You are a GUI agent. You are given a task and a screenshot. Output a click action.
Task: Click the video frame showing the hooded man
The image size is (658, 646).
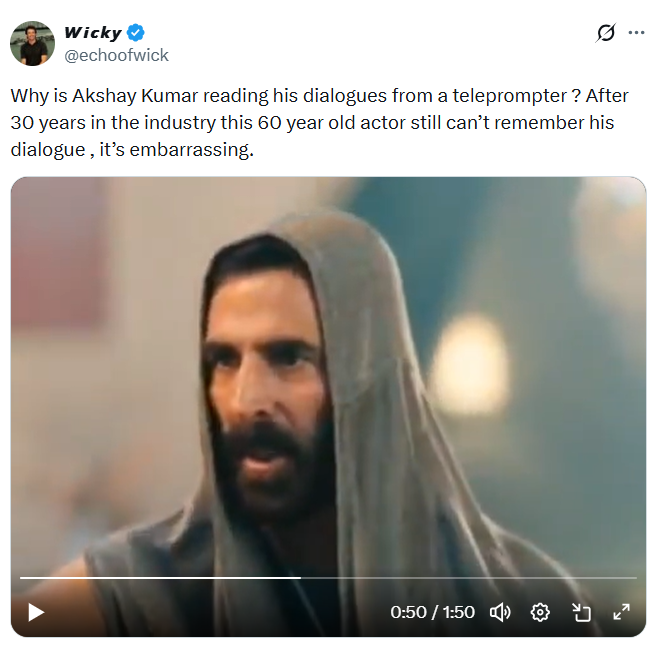coord(328,380)
